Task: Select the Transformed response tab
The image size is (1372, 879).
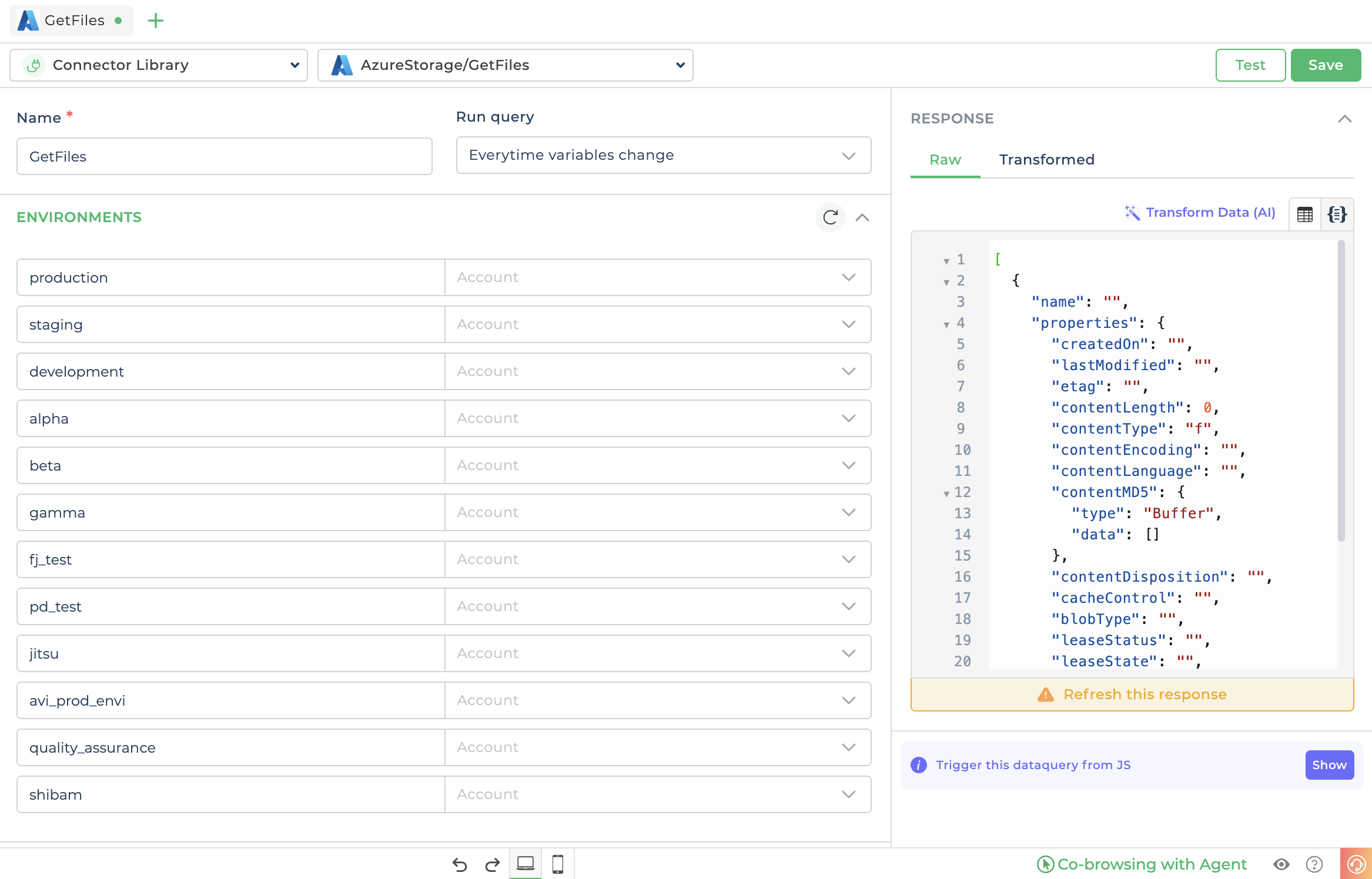Action: tap(1046, 160)
